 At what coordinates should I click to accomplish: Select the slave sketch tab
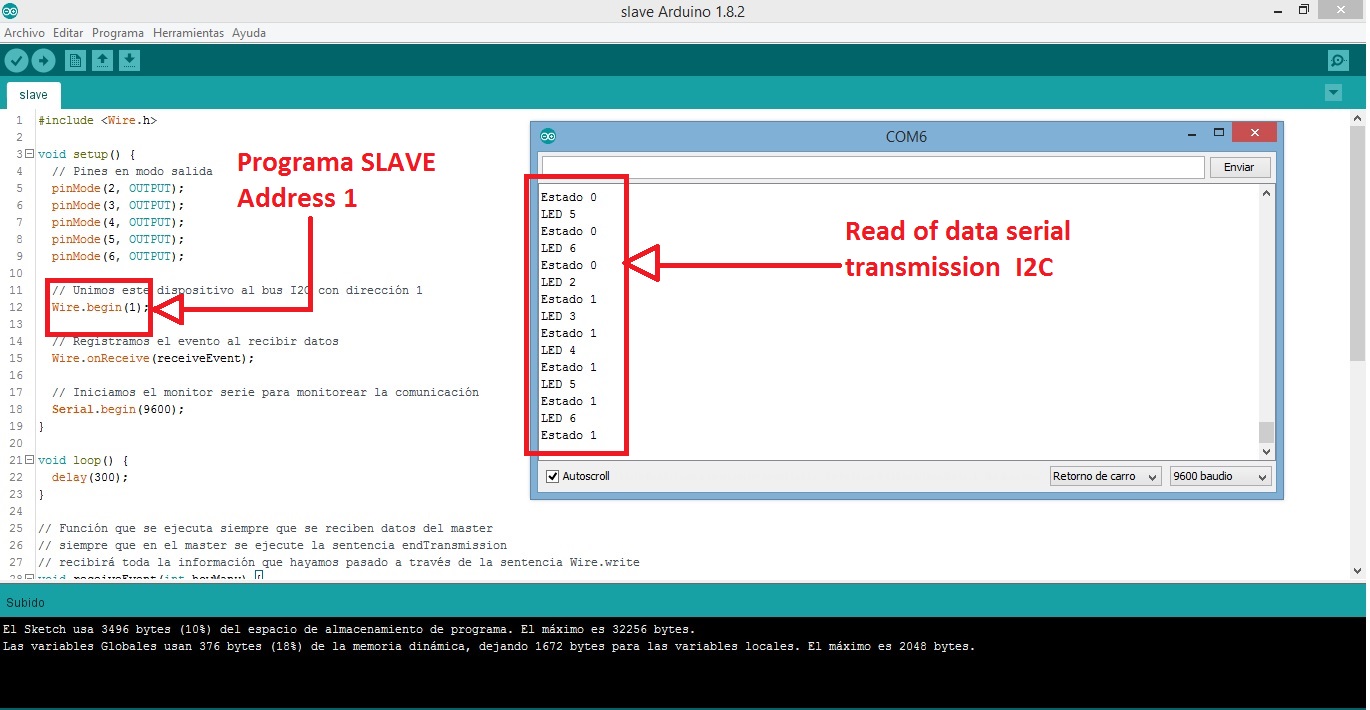tap(33, 95)
